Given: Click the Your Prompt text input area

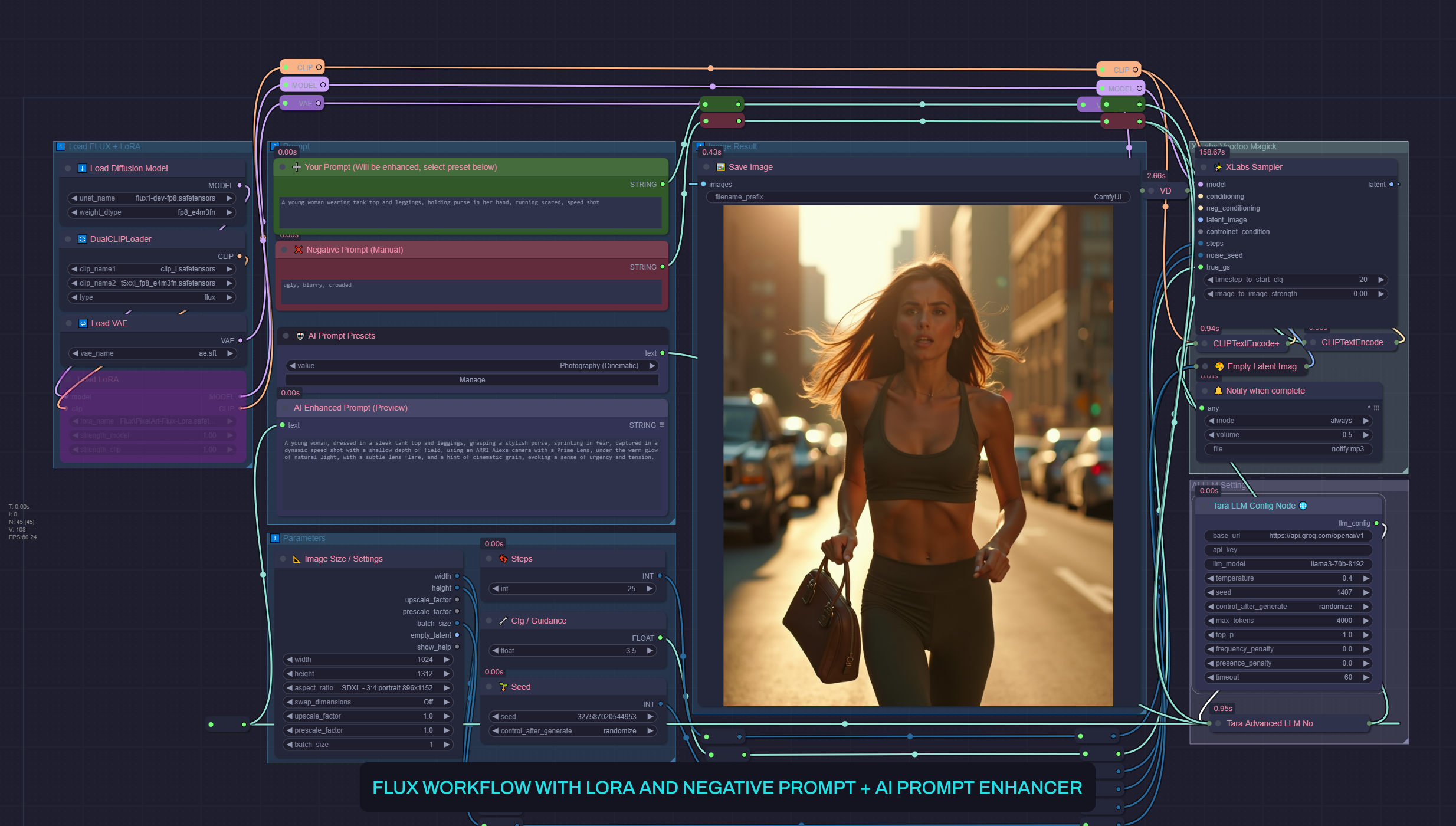Looking at the screenshot, I should click(x=470, y=211).
